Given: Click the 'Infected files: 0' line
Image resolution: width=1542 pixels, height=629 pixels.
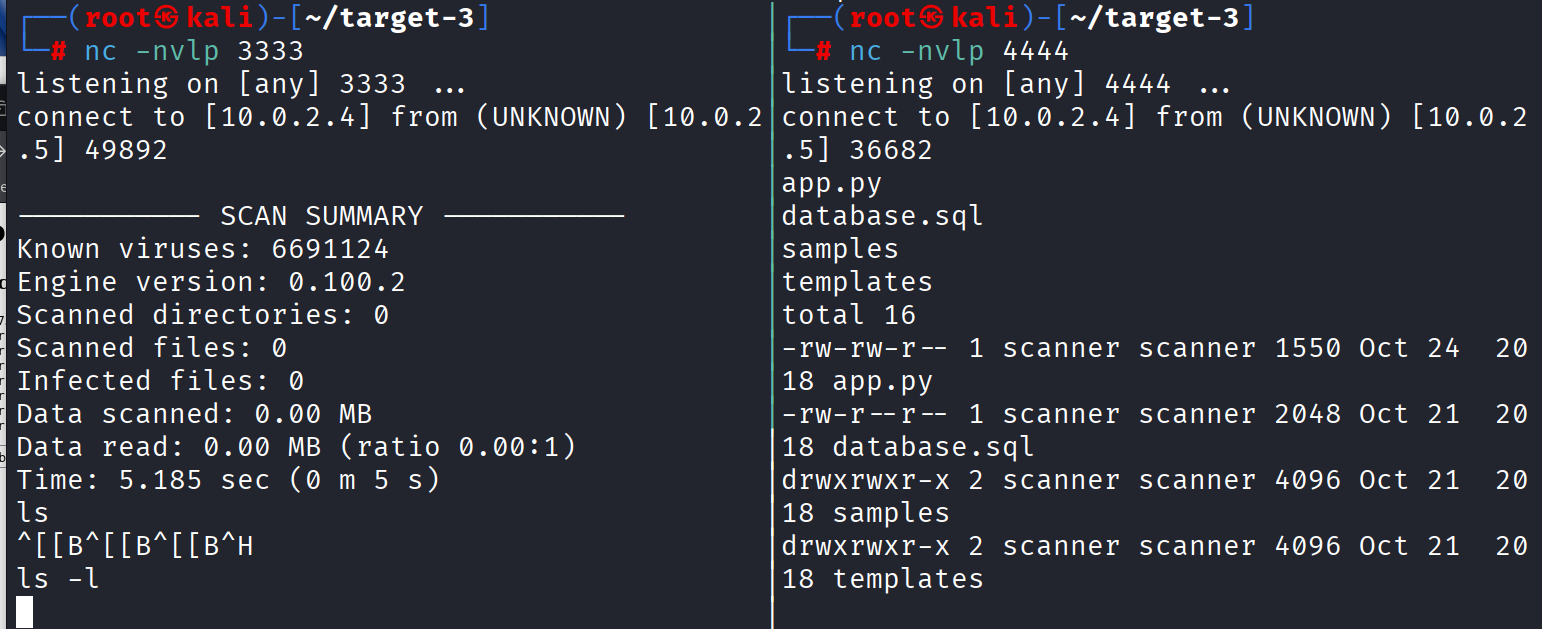Looking at the screenshot, I should tap(160, 381).
